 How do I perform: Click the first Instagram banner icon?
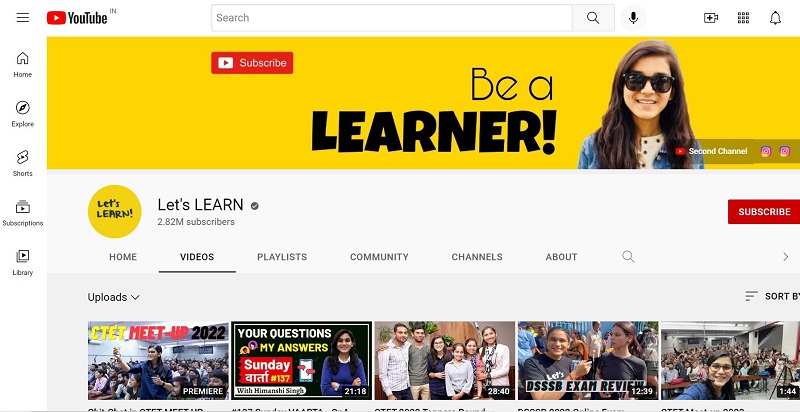tap(766, 151)
